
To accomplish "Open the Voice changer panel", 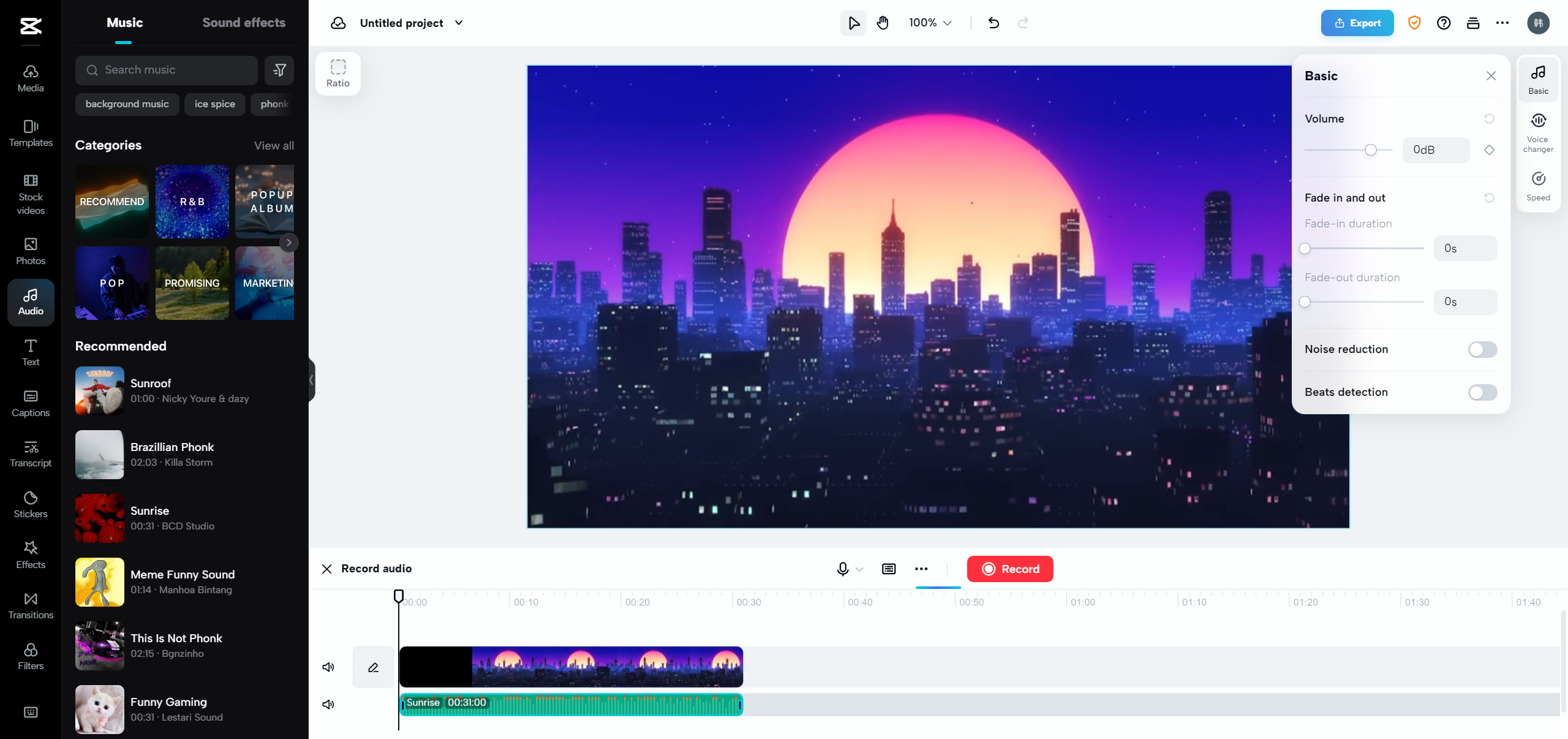I will pyautogui.click(x=1538, y=130).
